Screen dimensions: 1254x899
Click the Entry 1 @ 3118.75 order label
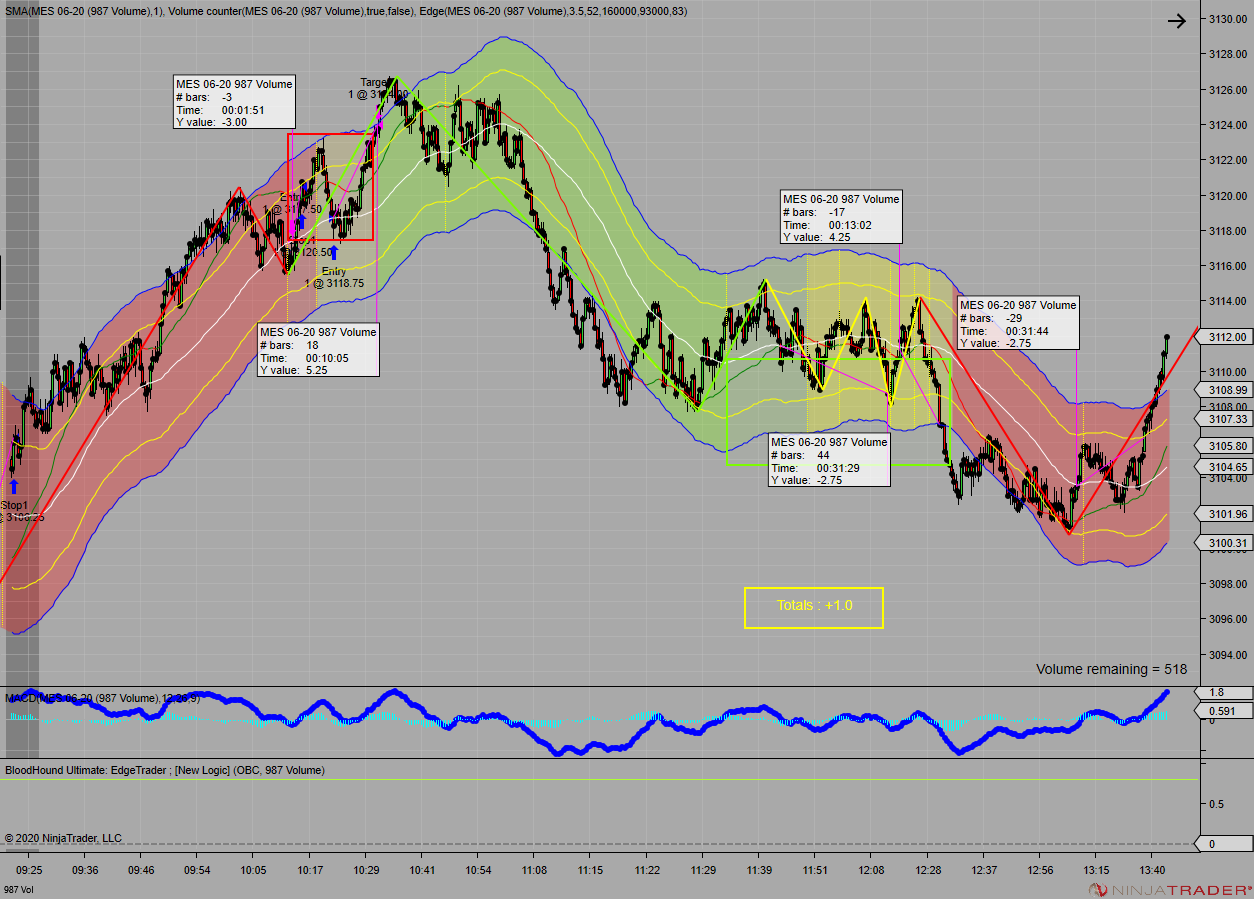pos(334,277)
